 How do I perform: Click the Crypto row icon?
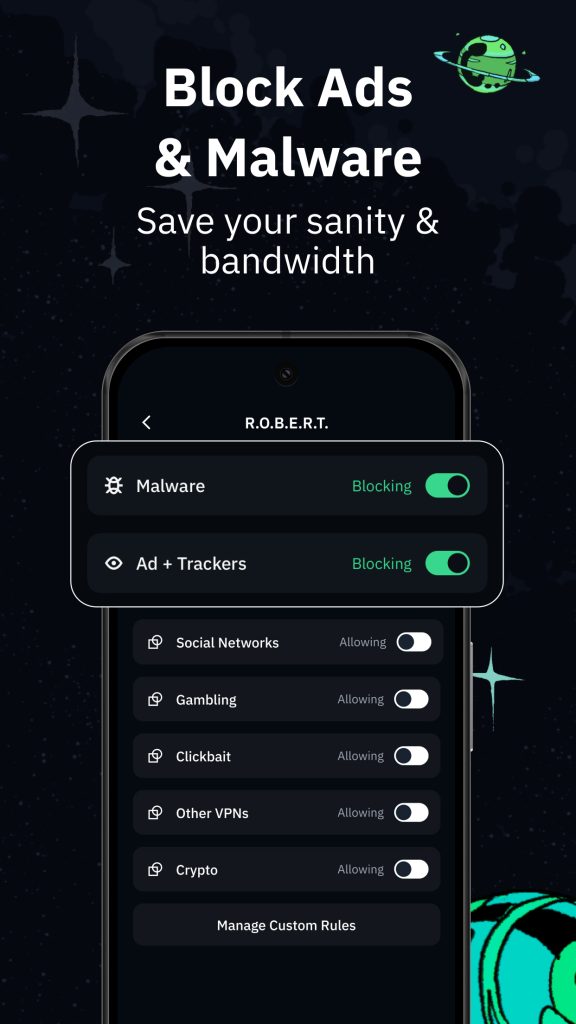point(155,869)
